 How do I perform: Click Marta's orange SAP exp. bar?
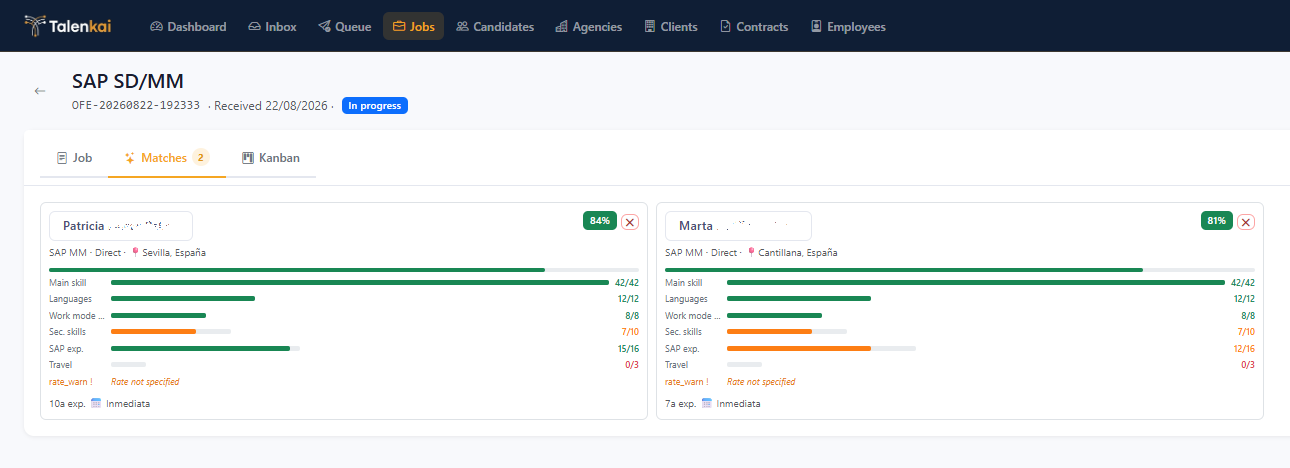pyautogui.click(x=799, y=348)
